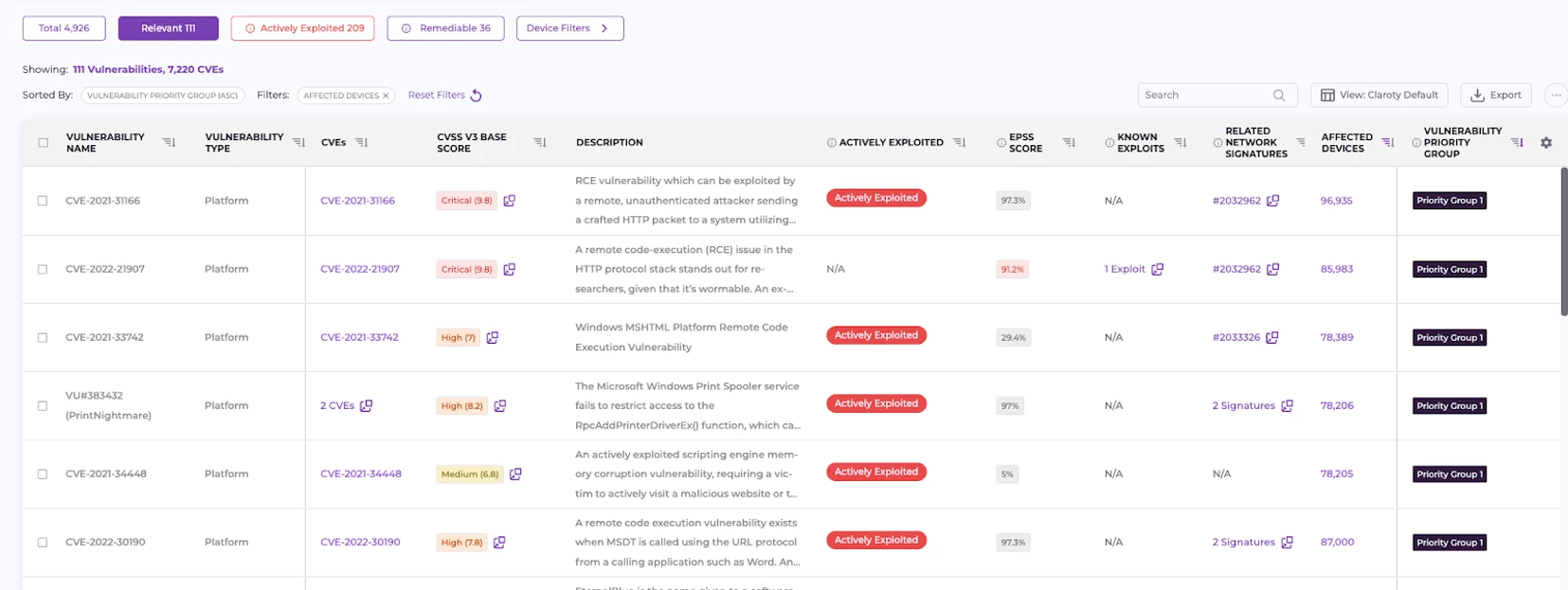This screenshot has width=1568, height=590.
Task: Open the CVE-2021-33742 link in CVEs column
Action: 359,337
